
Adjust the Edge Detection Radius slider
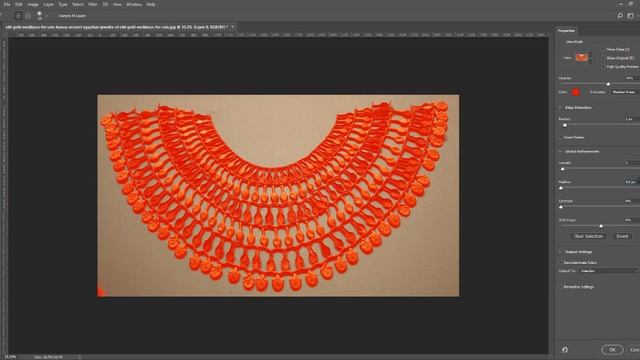click(565, 125)
